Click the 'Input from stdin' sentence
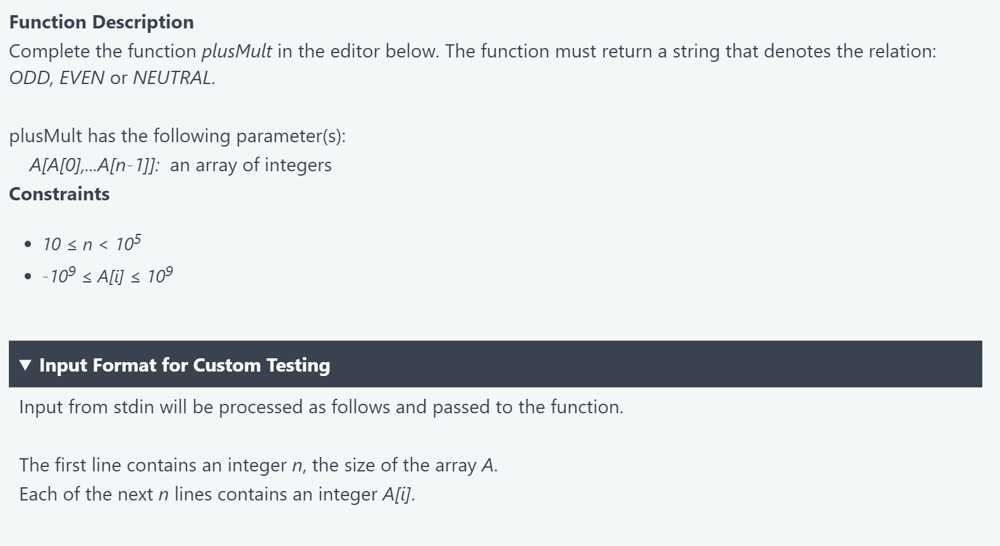The height and width of the screenshot is (546, 1000). coord(321,407)
